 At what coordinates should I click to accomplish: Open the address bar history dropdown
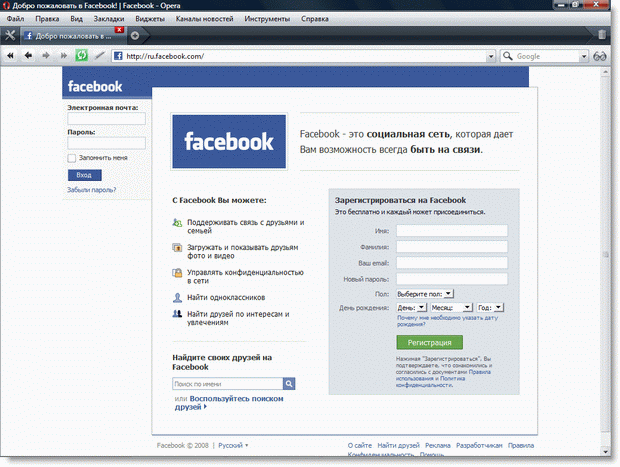click(491, 56)
